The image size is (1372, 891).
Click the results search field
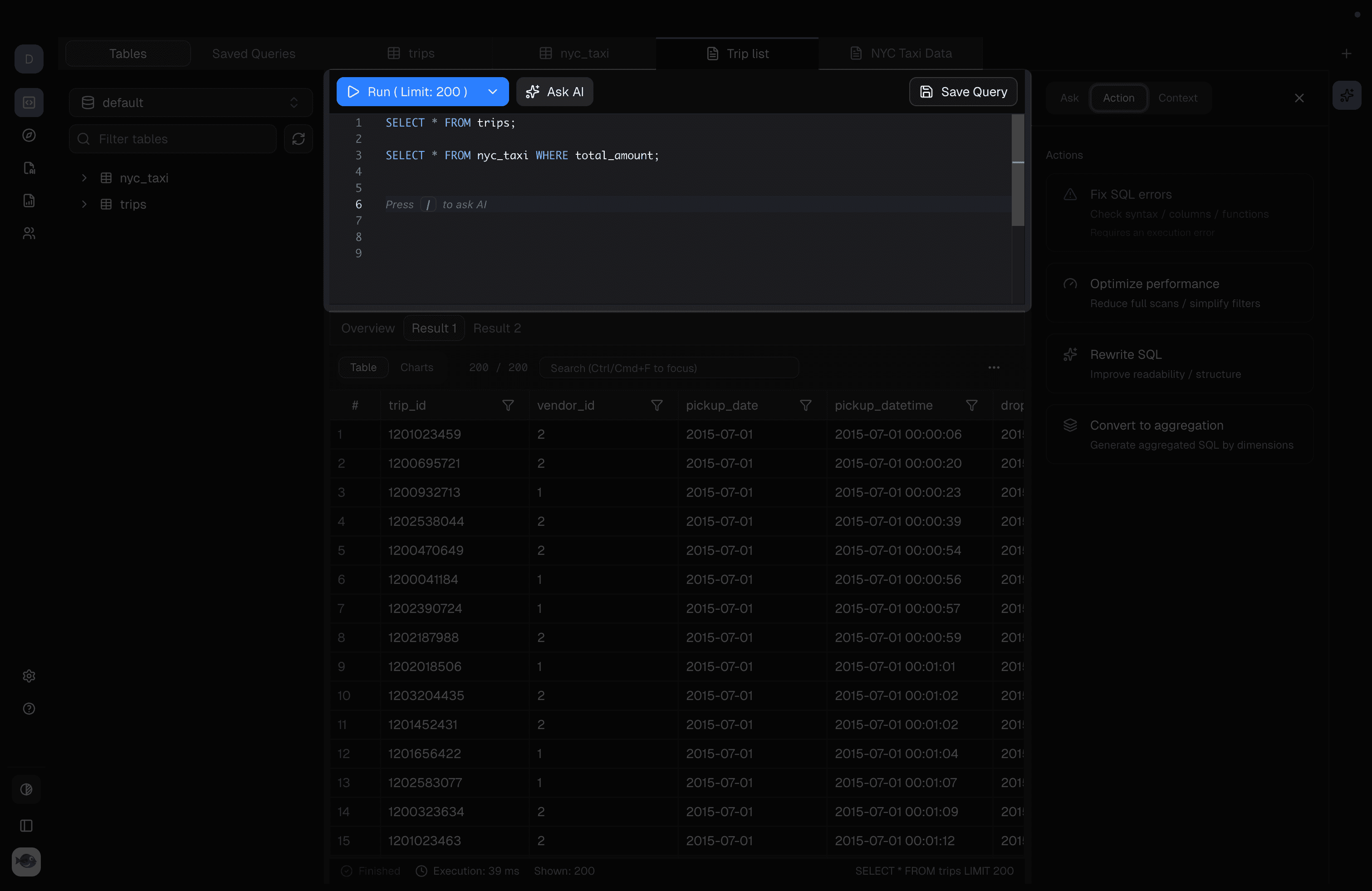[669, 367]
